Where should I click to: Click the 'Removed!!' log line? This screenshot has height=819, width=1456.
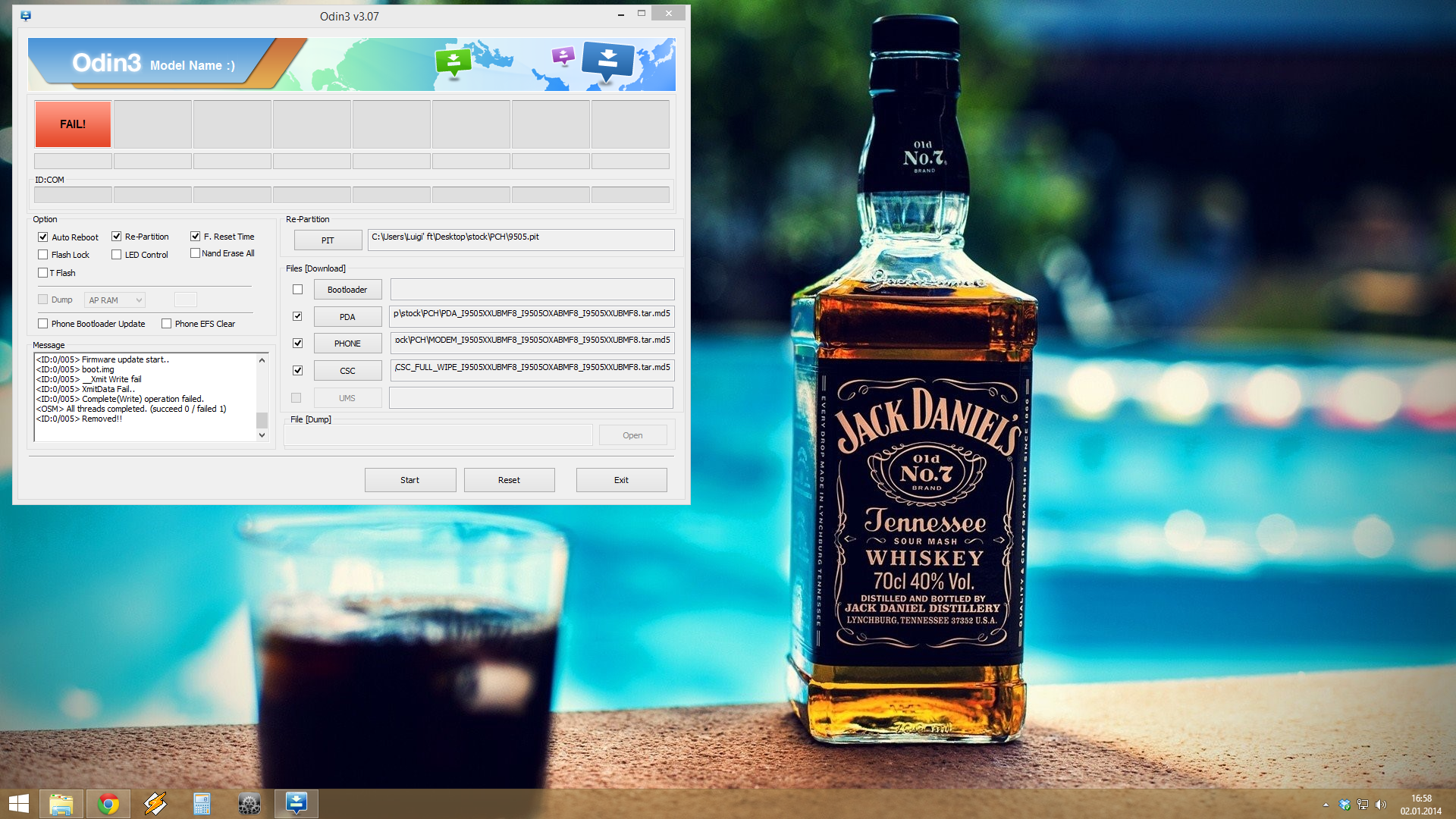pos(80,419)
